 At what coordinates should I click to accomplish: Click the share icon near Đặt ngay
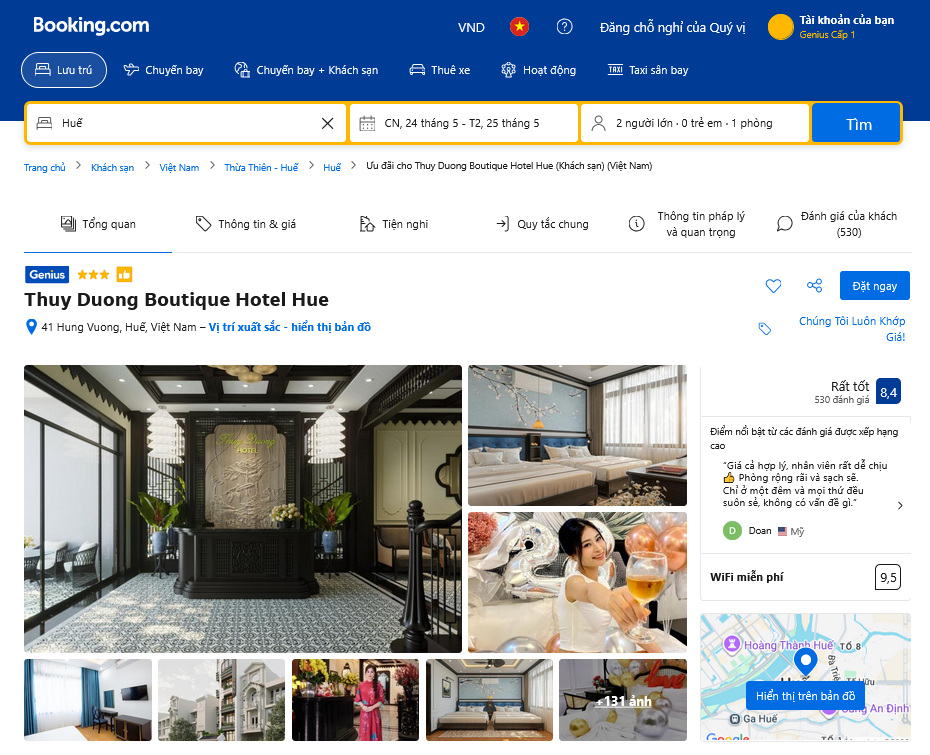pos(814,286)
